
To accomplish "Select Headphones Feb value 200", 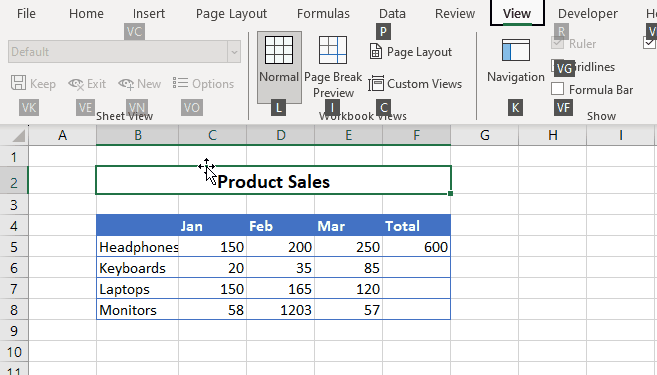I will tap(280, 247).
